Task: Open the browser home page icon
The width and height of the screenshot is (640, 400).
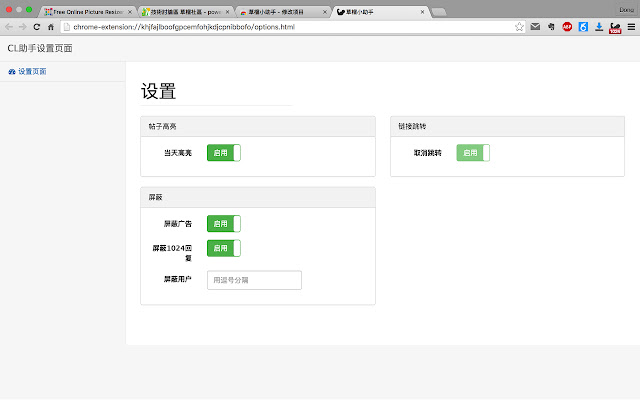Action: pyautogui.click(x=51, y=27)
